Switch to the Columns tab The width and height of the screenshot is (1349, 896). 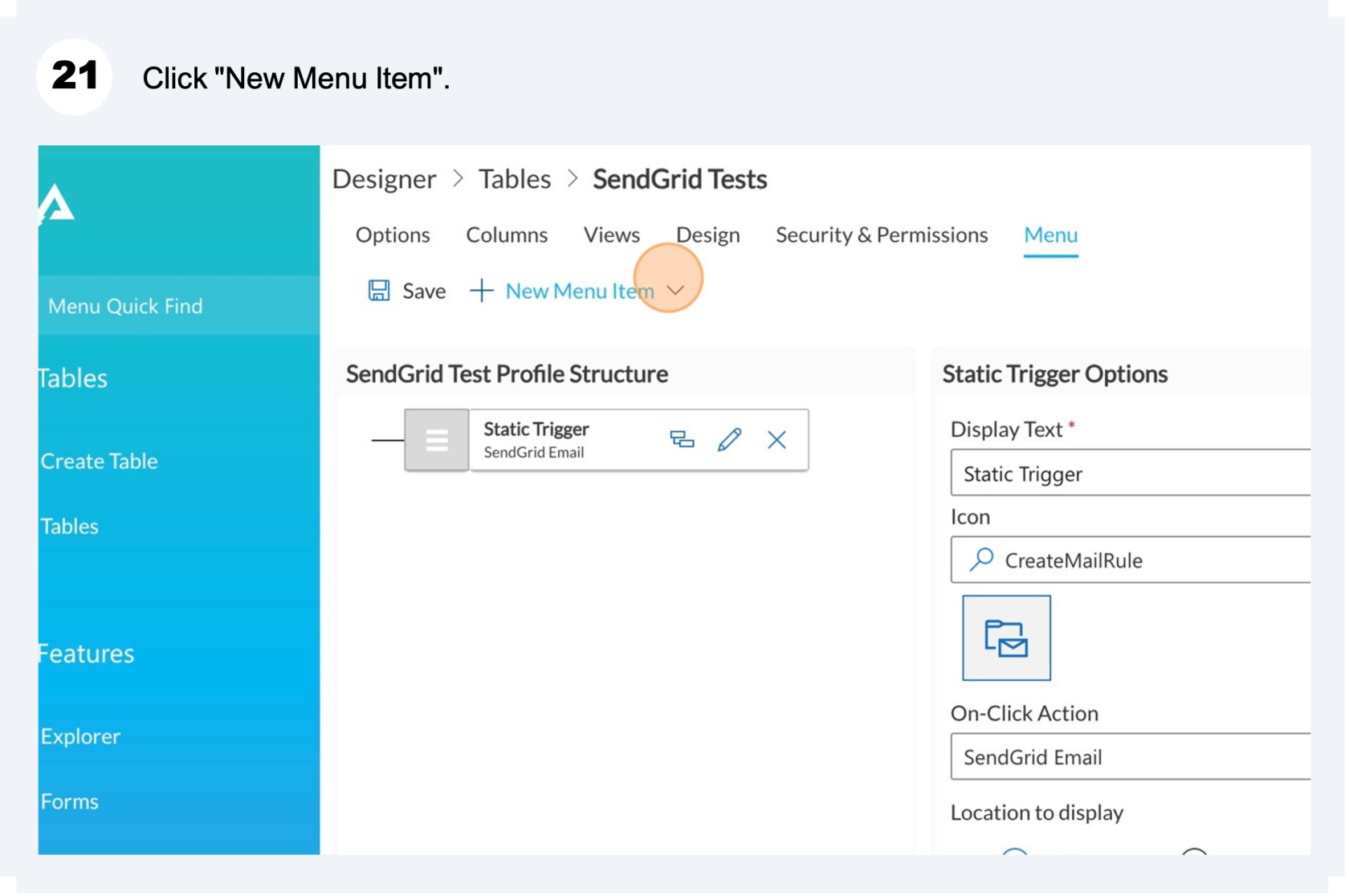coord(507,235)
